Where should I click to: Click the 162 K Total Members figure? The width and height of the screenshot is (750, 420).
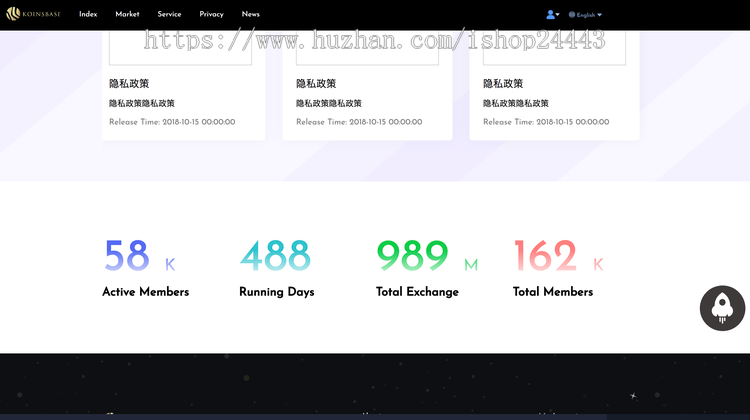pos(558,256)
